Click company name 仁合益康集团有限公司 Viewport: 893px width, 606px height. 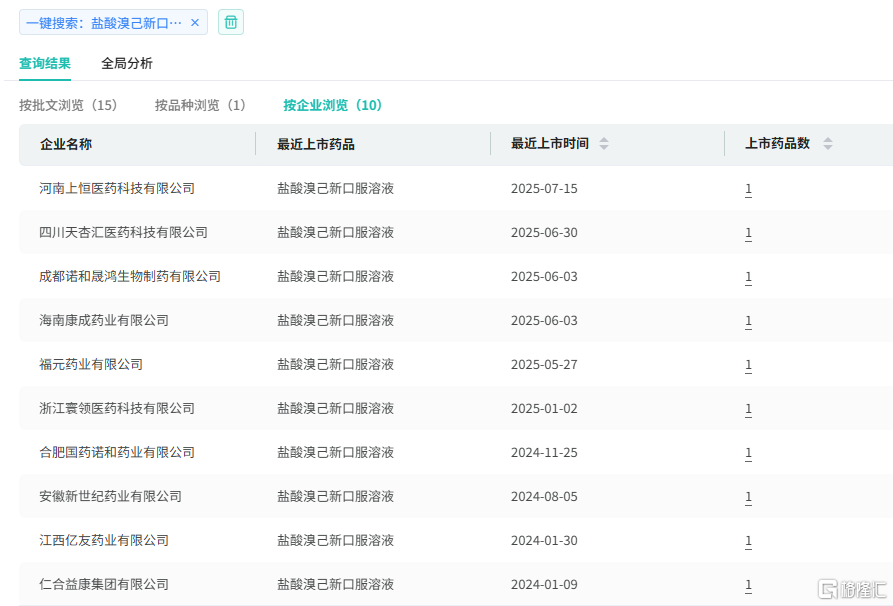coord(104,584)
